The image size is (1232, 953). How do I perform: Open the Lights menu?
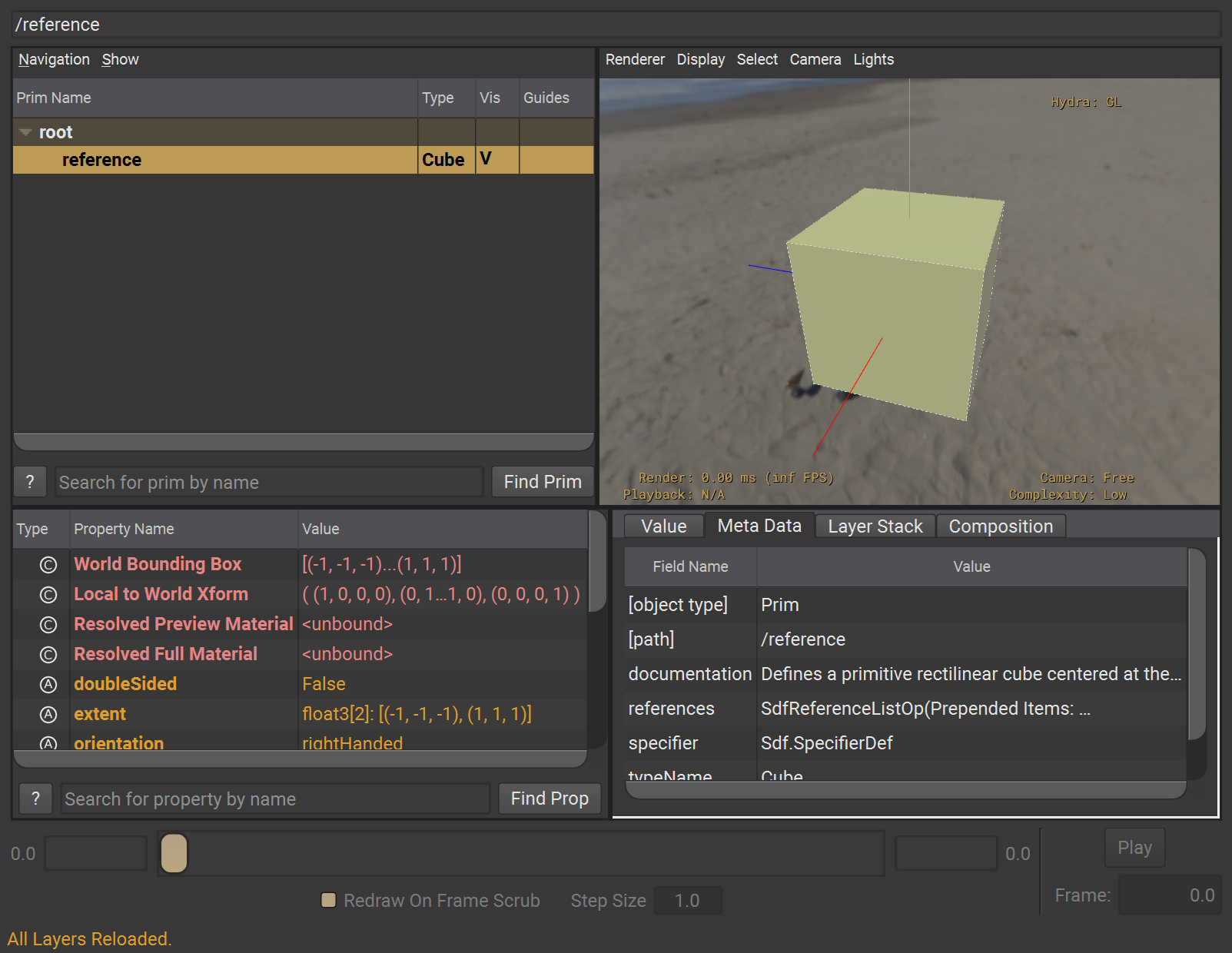[873, 59]
